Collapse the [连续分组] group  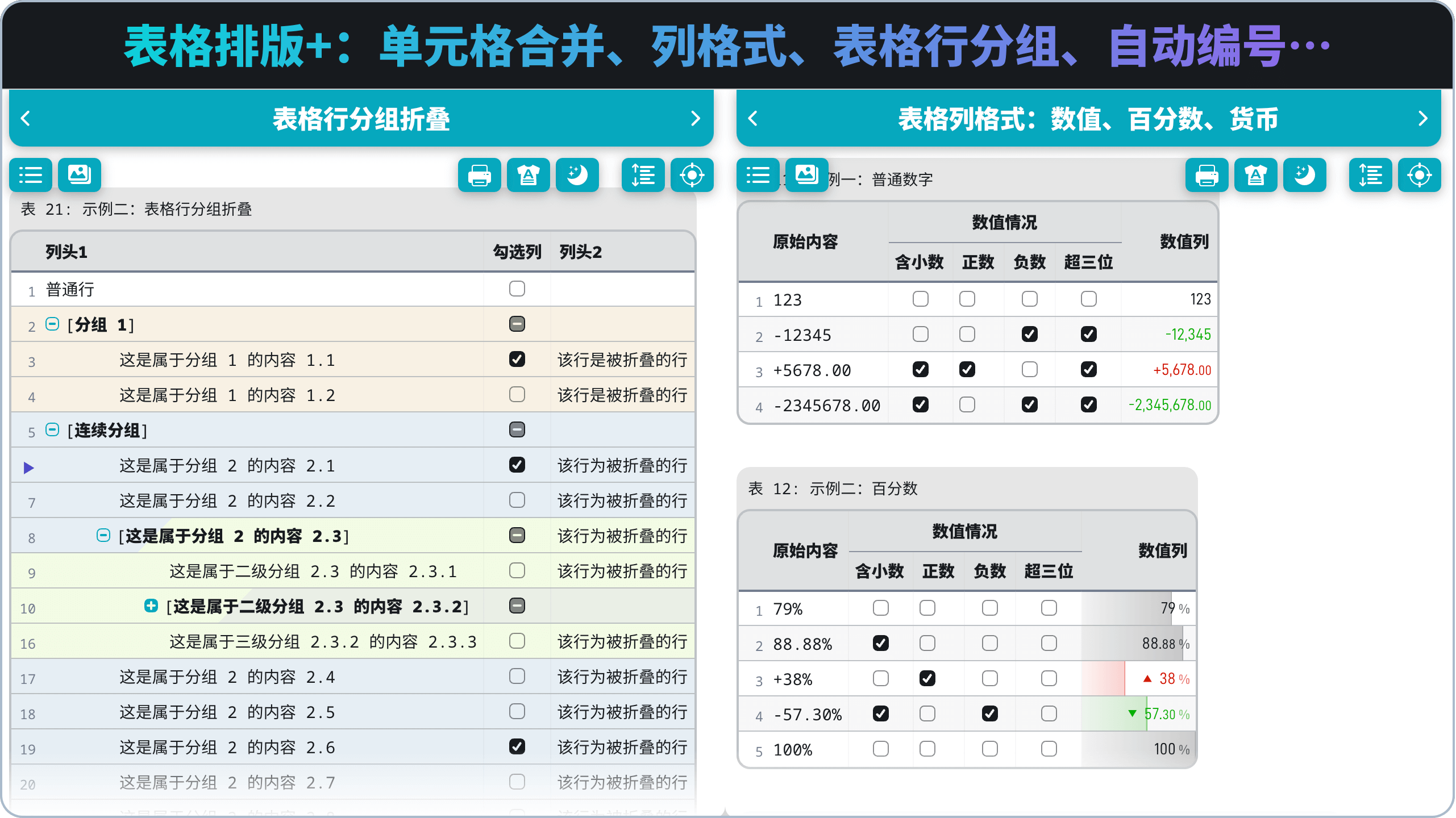[52, 429]
